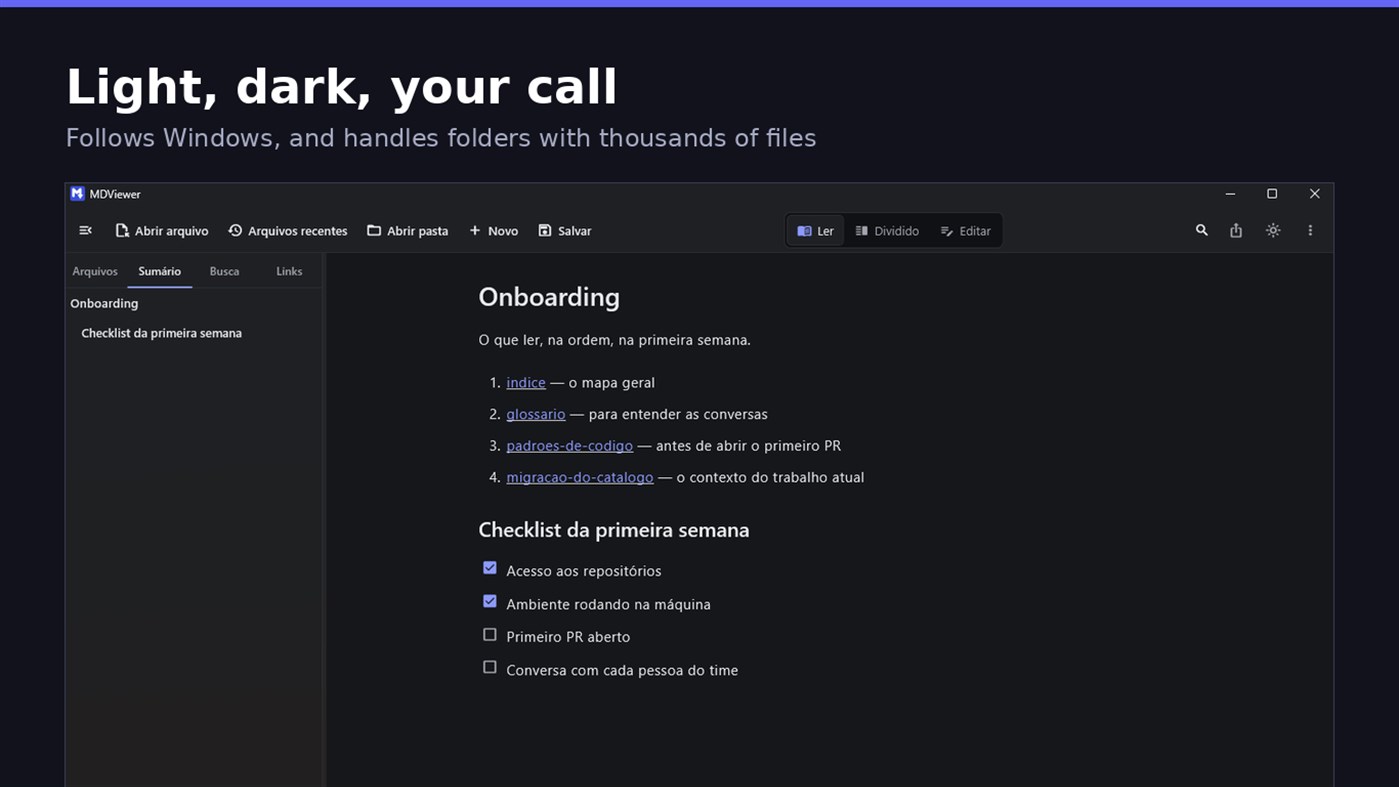Switch to Dividido split view
Image resolution: width=1399 pixels, height=787 pixels.
point(887,231)
